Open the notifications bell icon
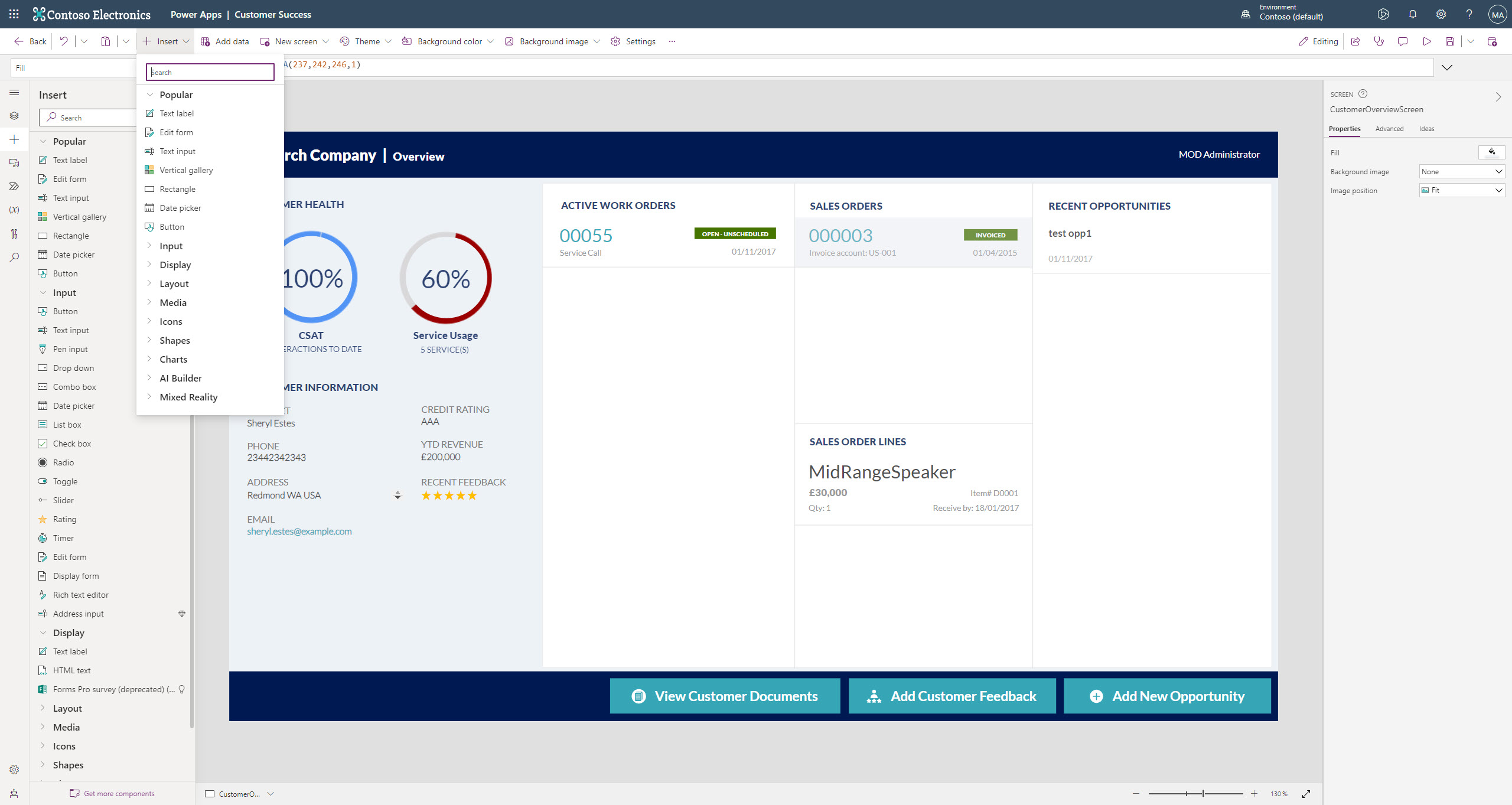Image resolution: width=1512 pixels, height=805 pixels. tap(1412, 14)
